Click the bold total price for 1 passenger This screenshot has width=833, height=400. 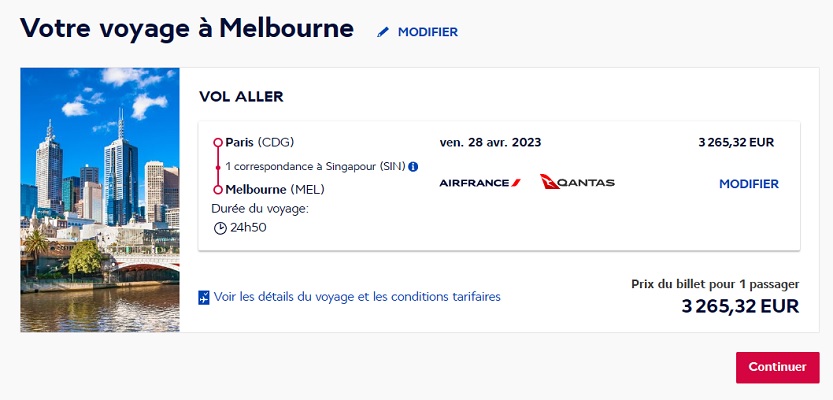pyautogui.click(x=740, y=306)
